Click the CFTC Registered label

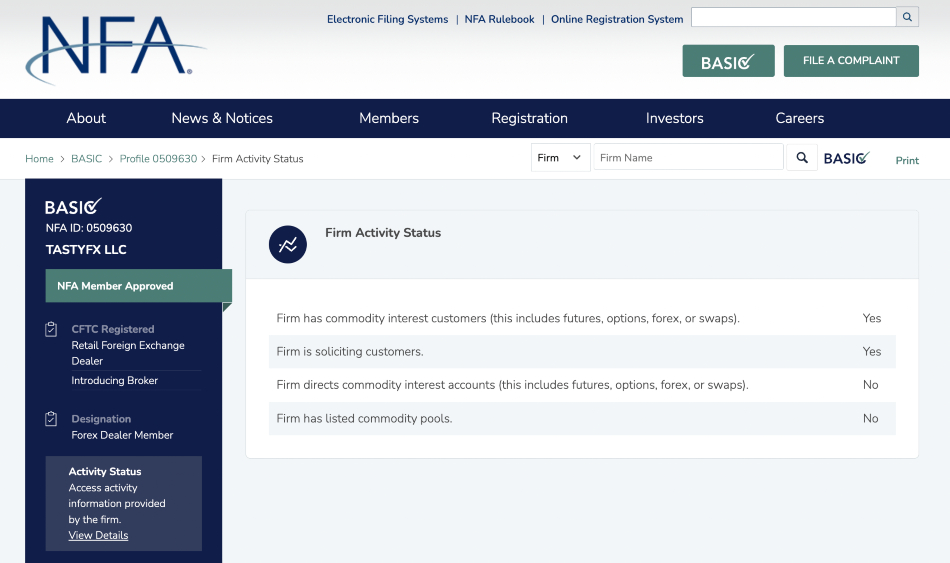point(113,329)
